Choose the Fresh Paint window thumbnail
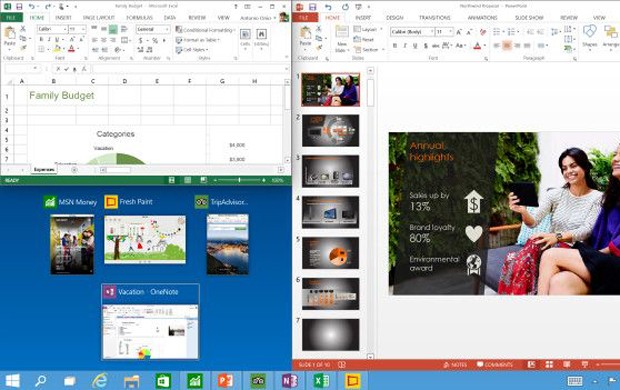Image resolution: width=620 pixels, height=390 pixels. [x=145, y=239]
